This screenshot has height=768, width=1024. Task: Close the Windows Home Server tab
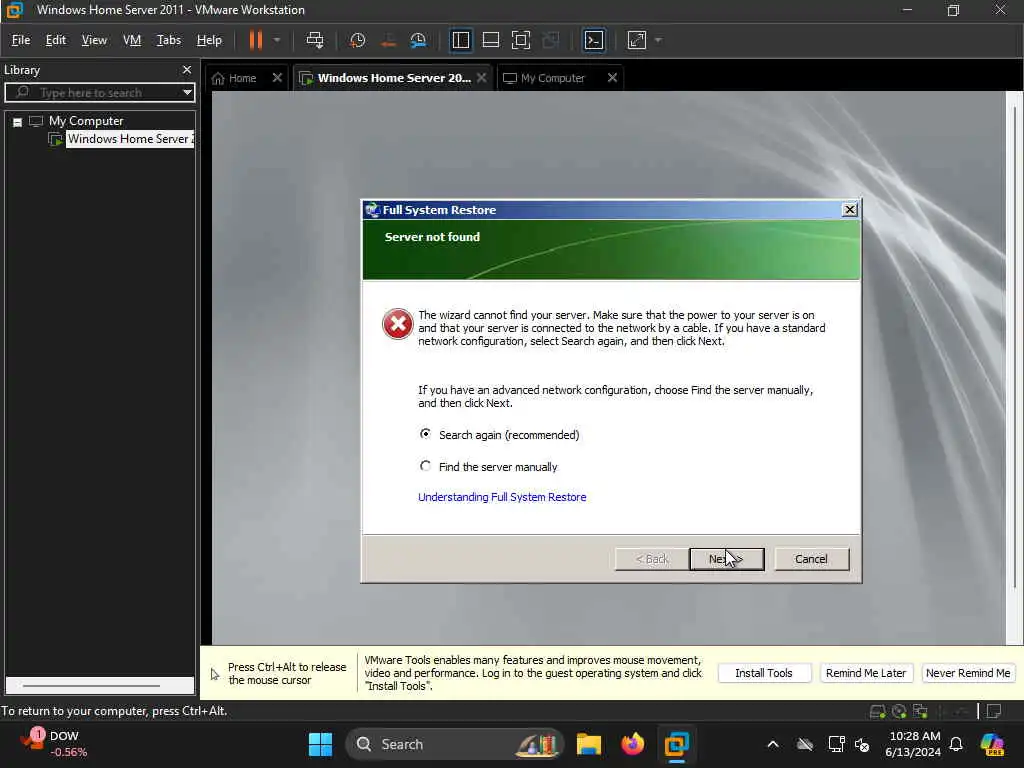[481, 78]
